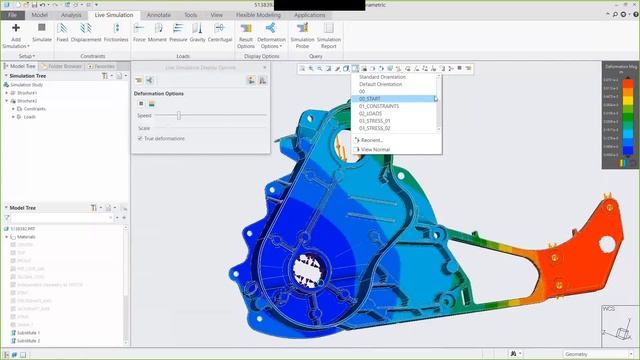Viewport: 640px width, 360px height.
Task: Open the Applications tab
Action: pos(310,15)
